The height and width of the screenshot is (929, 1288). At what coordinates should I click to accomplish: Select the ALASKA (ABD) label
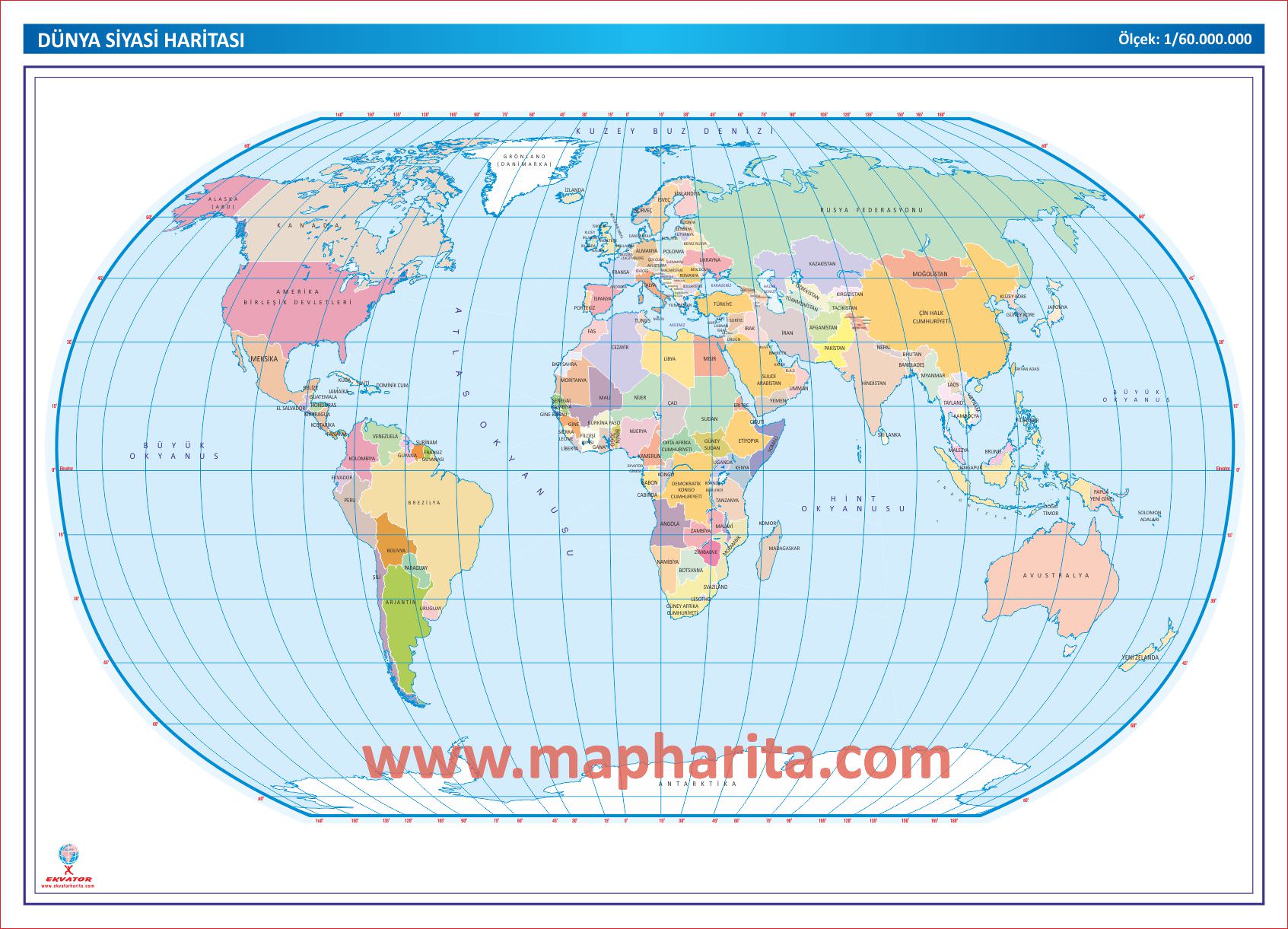223,202
